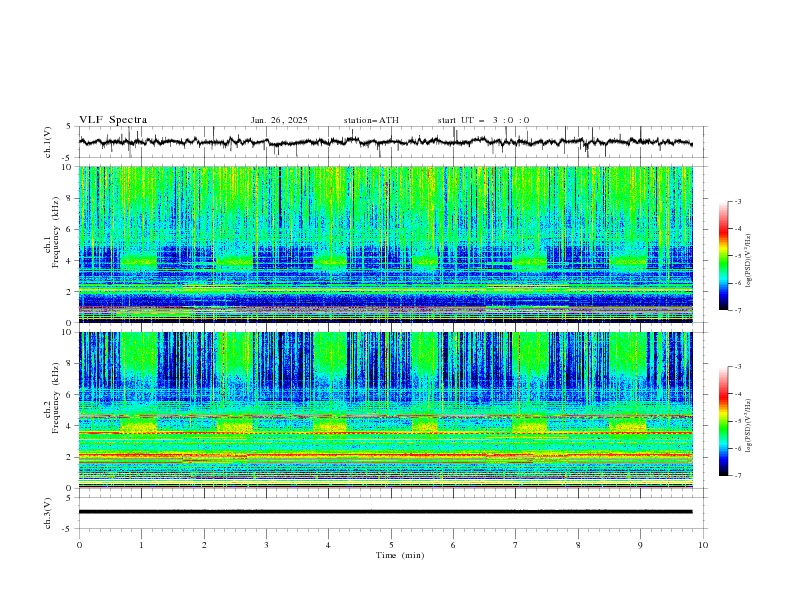Select the date text "Jan. 26, 2025"
The height and width of the screenshot is (612, 792).
tap(279, 120)
